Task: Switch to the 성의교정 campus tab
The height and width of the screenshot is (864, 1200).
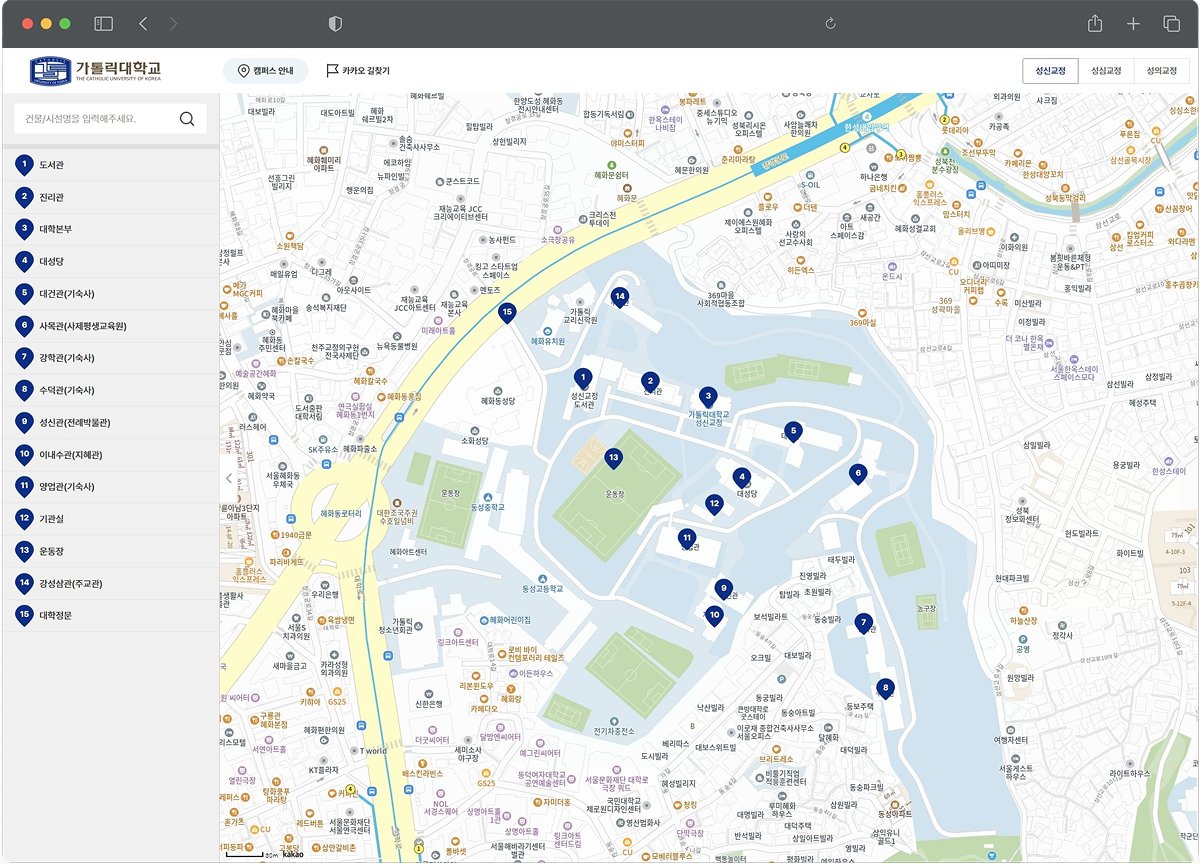Action: tap(1161, 71)
